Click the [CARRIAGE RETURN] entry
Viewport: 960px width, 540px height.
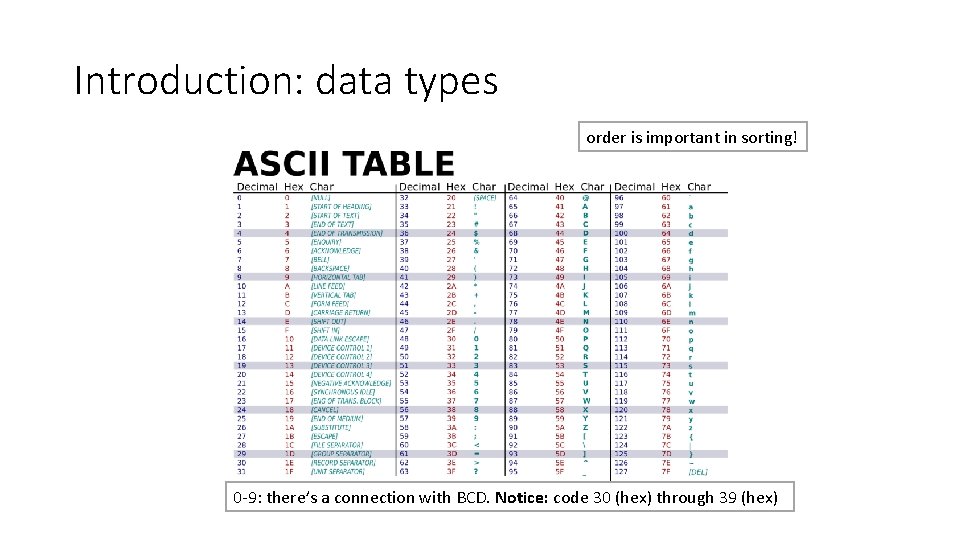click(x=342, y=312)
